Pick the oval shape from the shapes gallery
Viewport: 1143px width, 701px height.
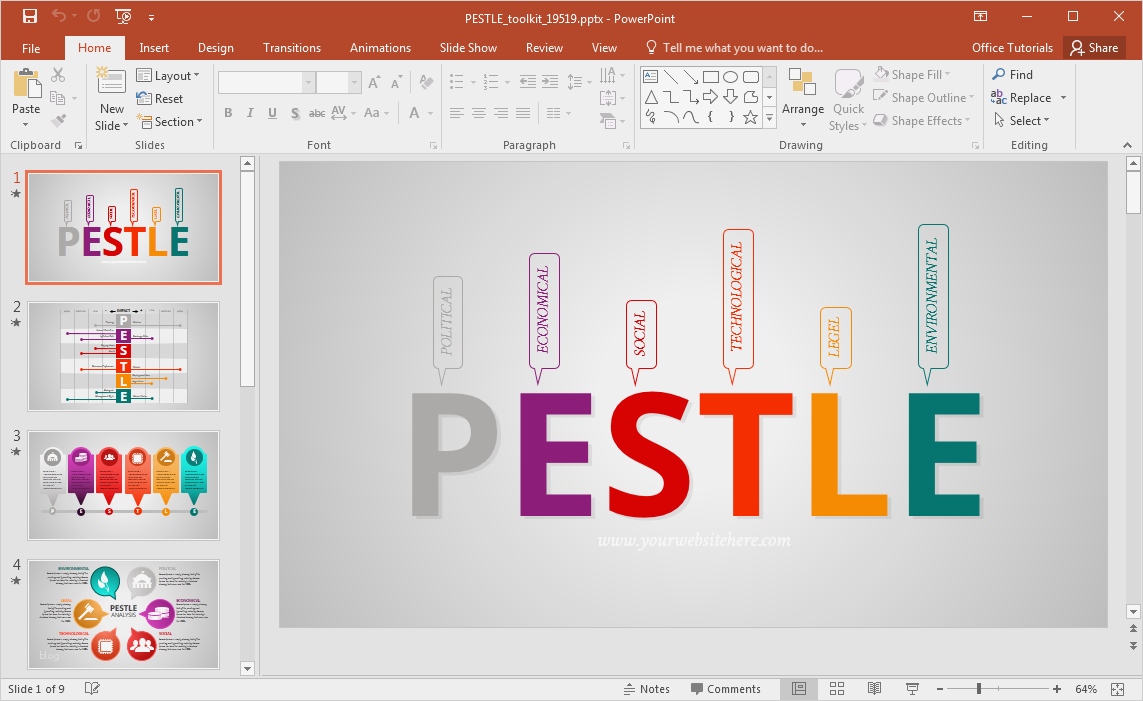pyautogui.click(x=730, y=77)
